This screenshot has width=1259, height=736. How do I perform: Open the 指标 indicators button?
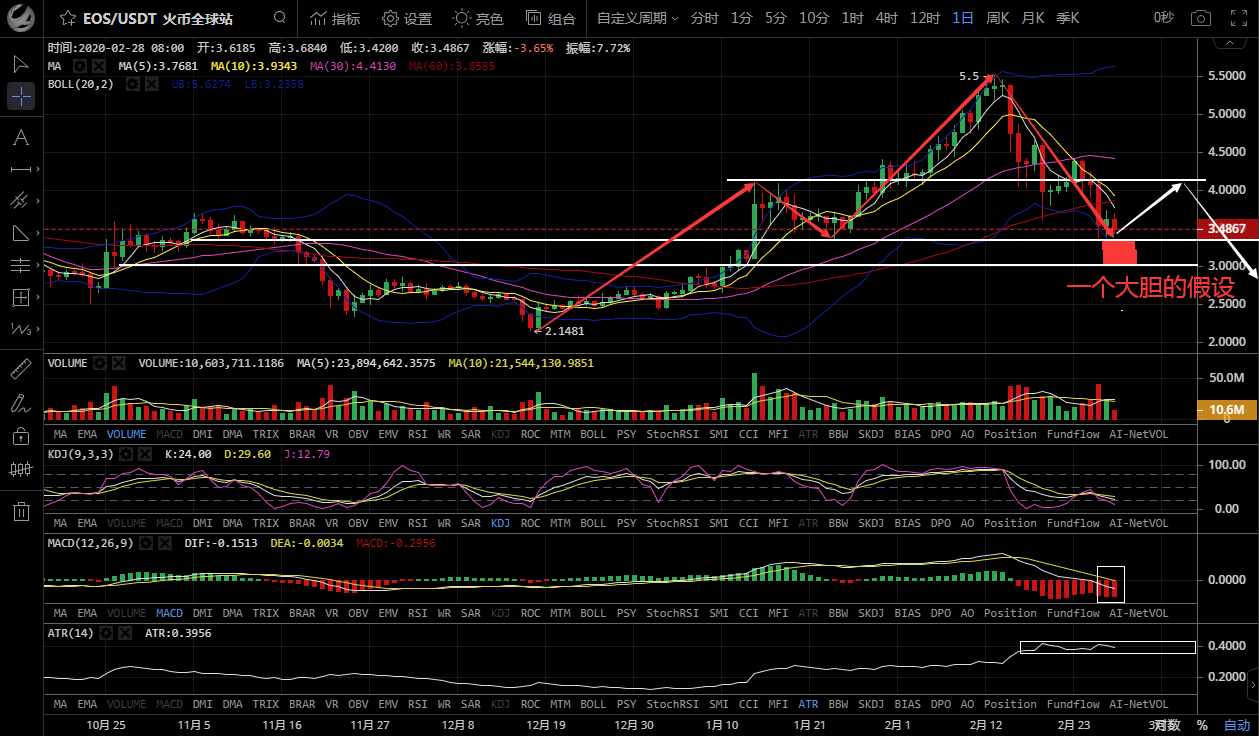[335, 18]
